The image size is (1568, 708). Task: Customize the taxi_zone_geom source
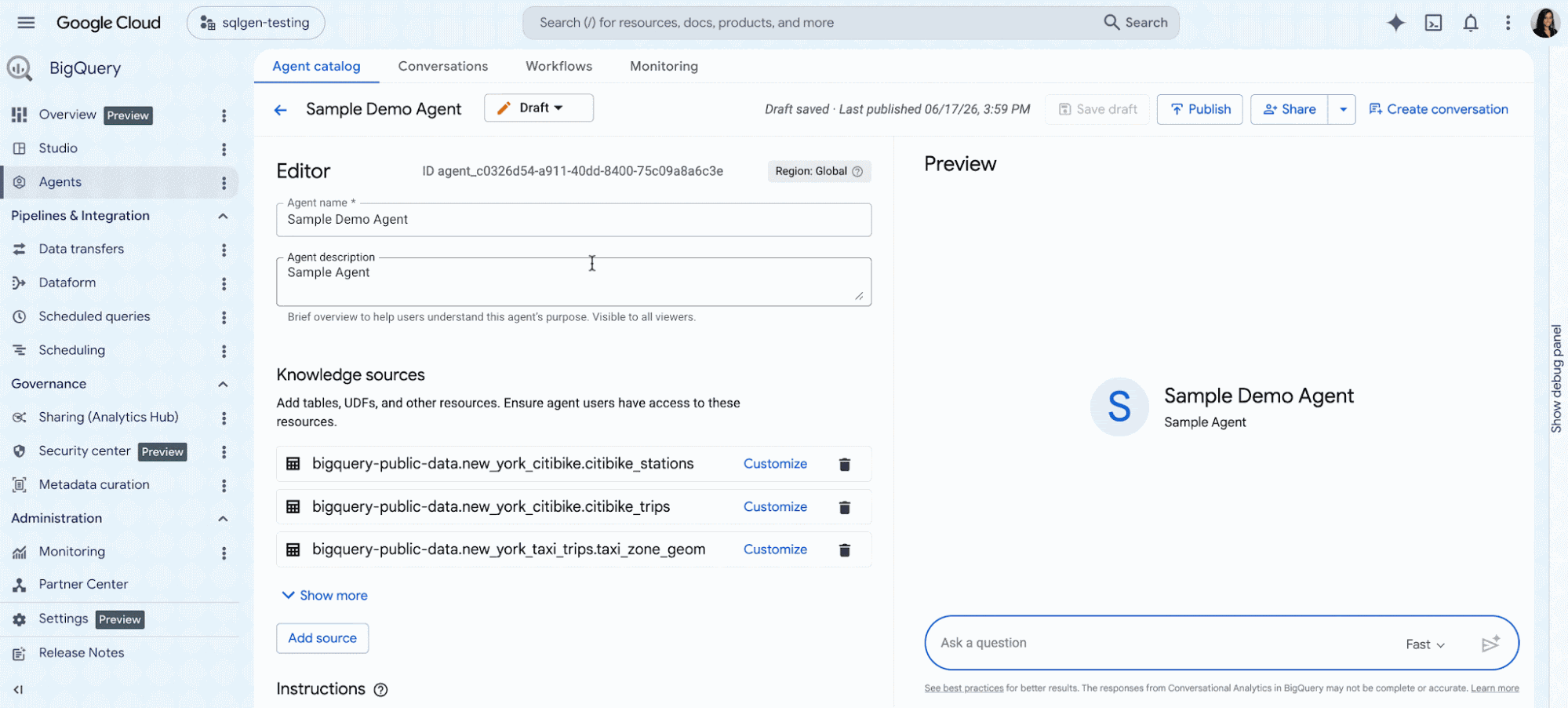coord(775,549)
